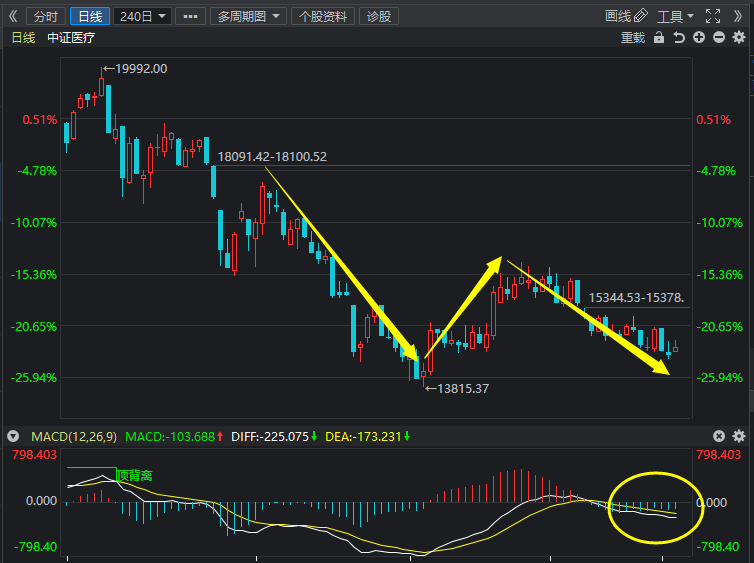Zoom in chart with plus circle icon
Viewport: 754px width, 563px height.
pos(699,38)
